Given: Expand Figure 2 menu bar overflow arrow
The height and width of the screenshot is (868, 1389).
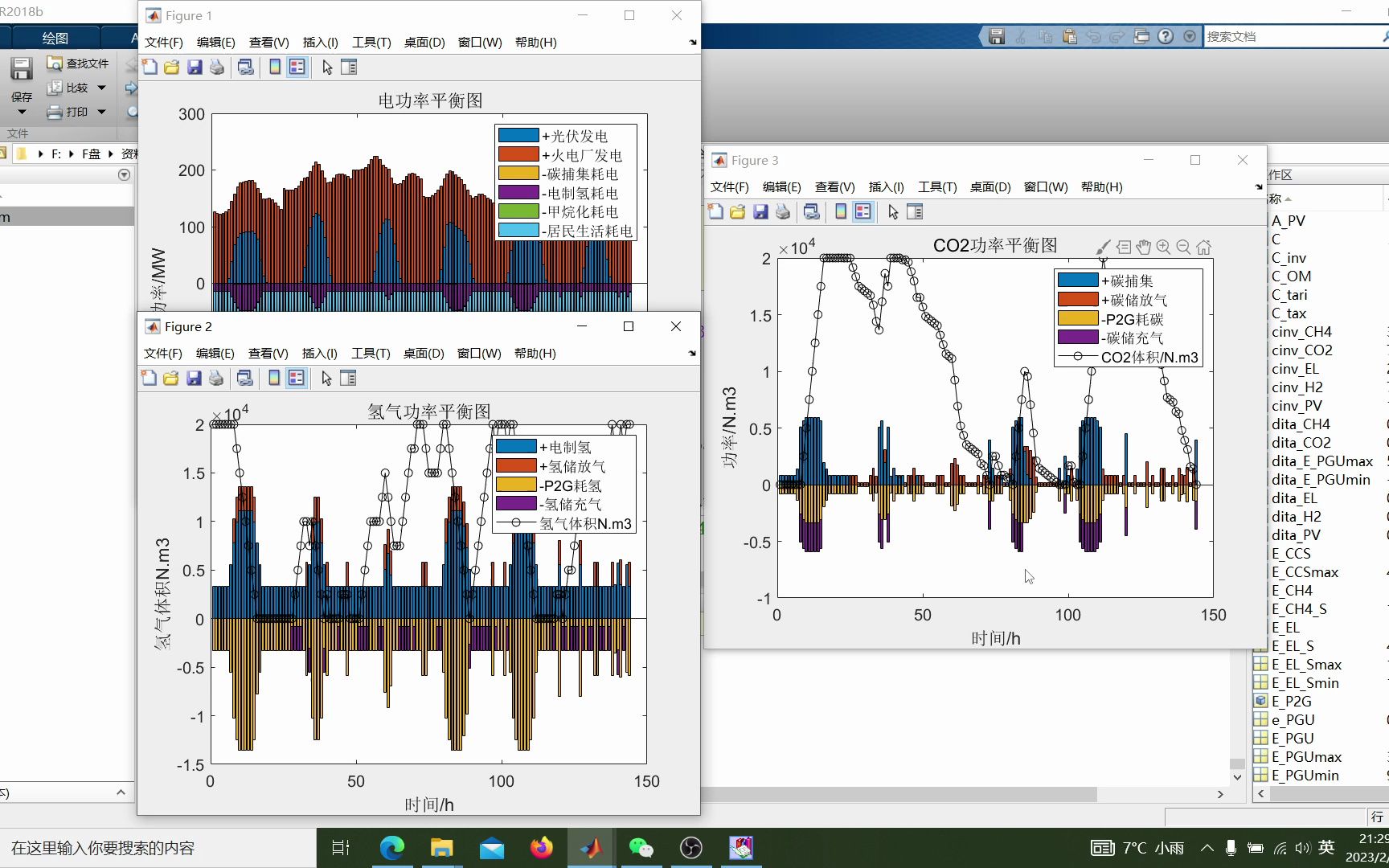Looking at the screenshot, I should 692,354.
